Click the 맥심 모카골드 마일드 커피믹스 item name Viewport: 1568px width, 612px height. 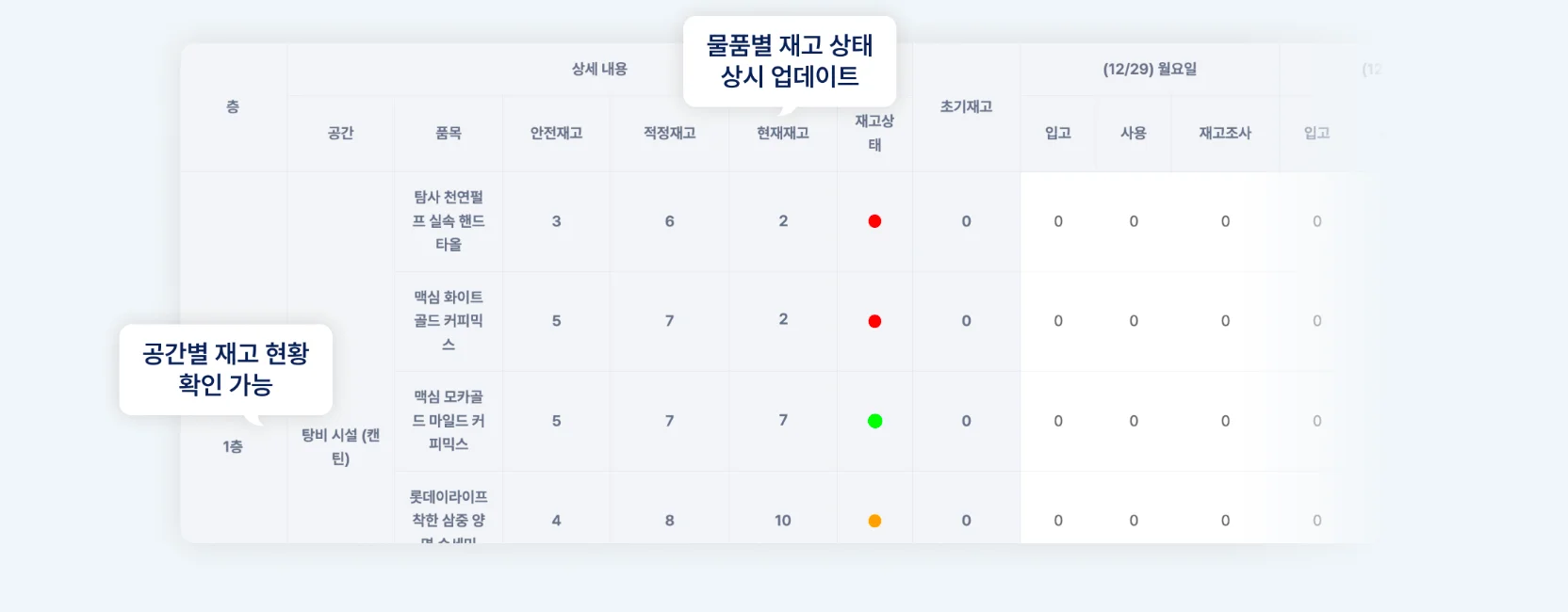[x=449, y=421]
